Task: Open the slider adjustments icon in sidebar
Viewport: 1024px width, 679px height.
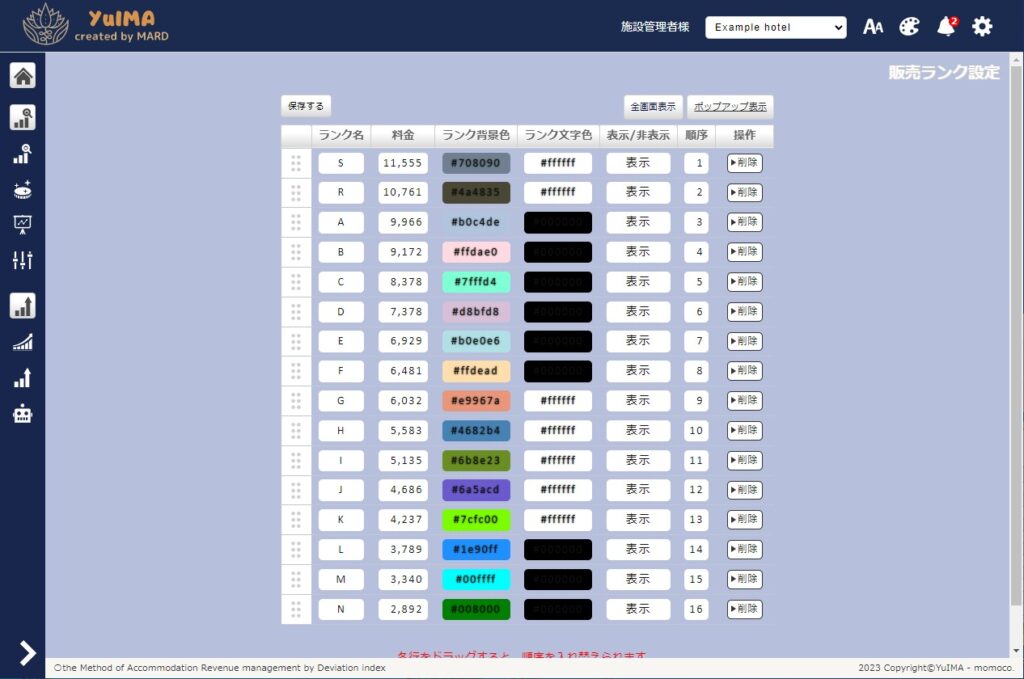Action: point(22,260)
